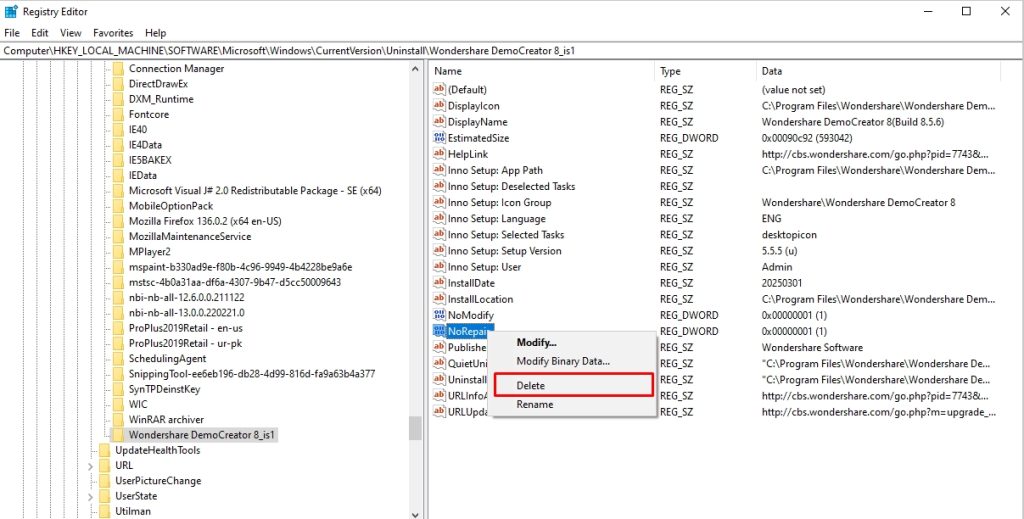This screenshot has width=1024, height=519.
Task: Click the string icon of HelpLink value
Action: pos(440,153)
